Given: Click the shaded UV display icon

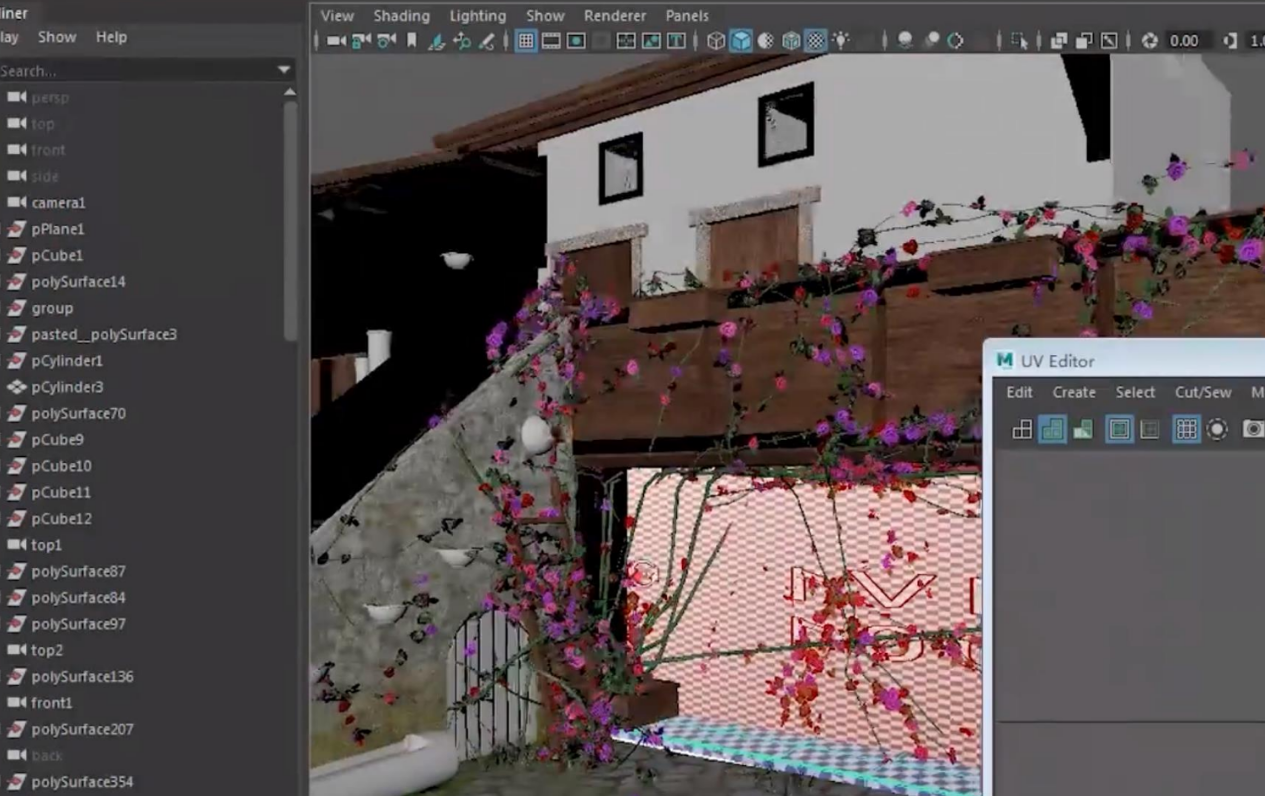Looking at the screenshot, I should 1052,429.
